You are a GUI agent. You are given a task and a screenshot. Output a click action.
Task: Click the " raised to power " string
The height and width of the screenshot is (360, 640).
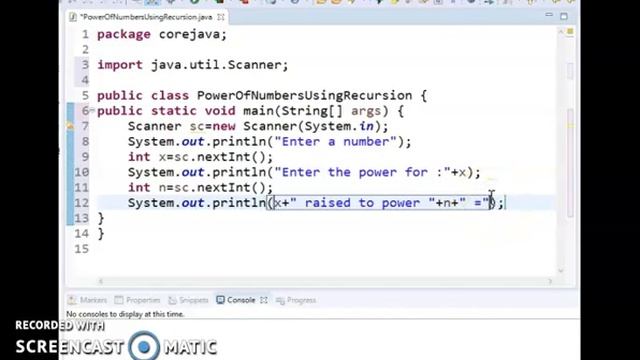point(362,203)
